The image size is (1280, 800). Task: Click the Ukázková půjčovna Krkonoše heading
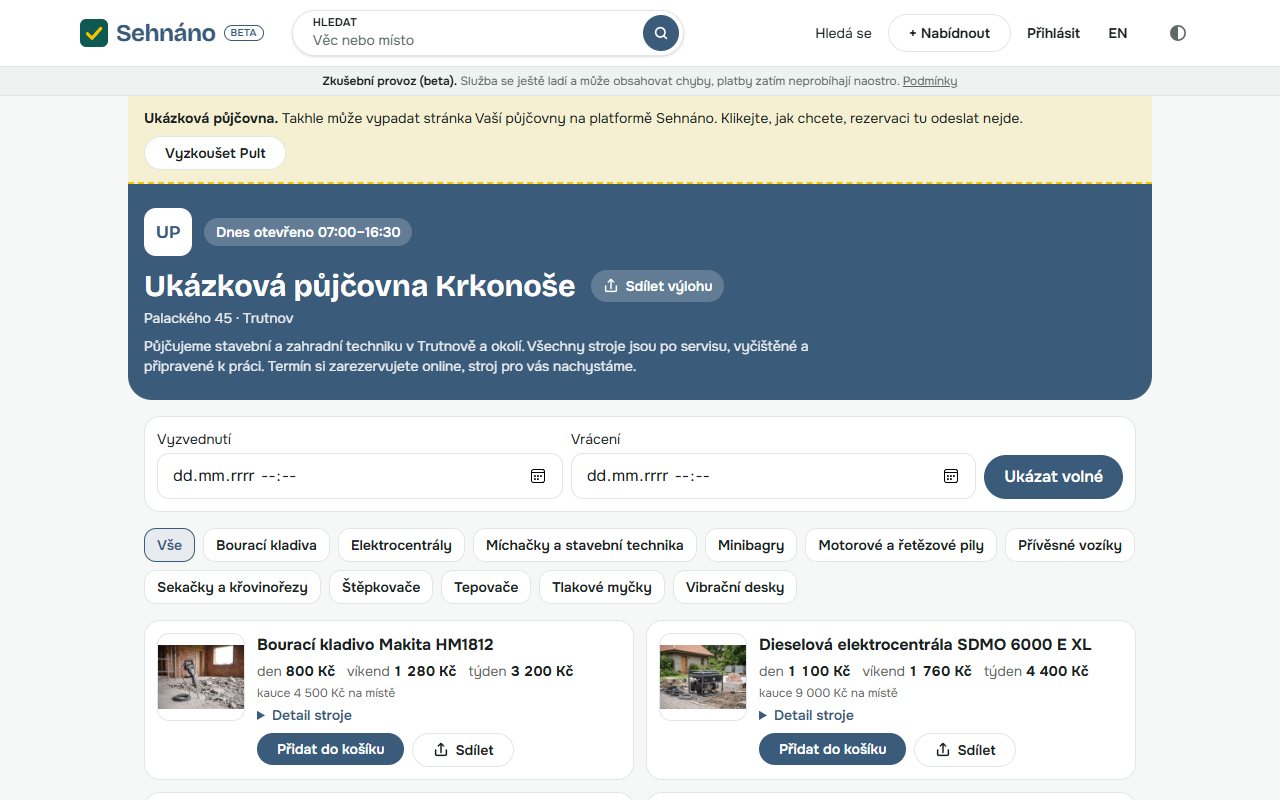click(360, 286)
